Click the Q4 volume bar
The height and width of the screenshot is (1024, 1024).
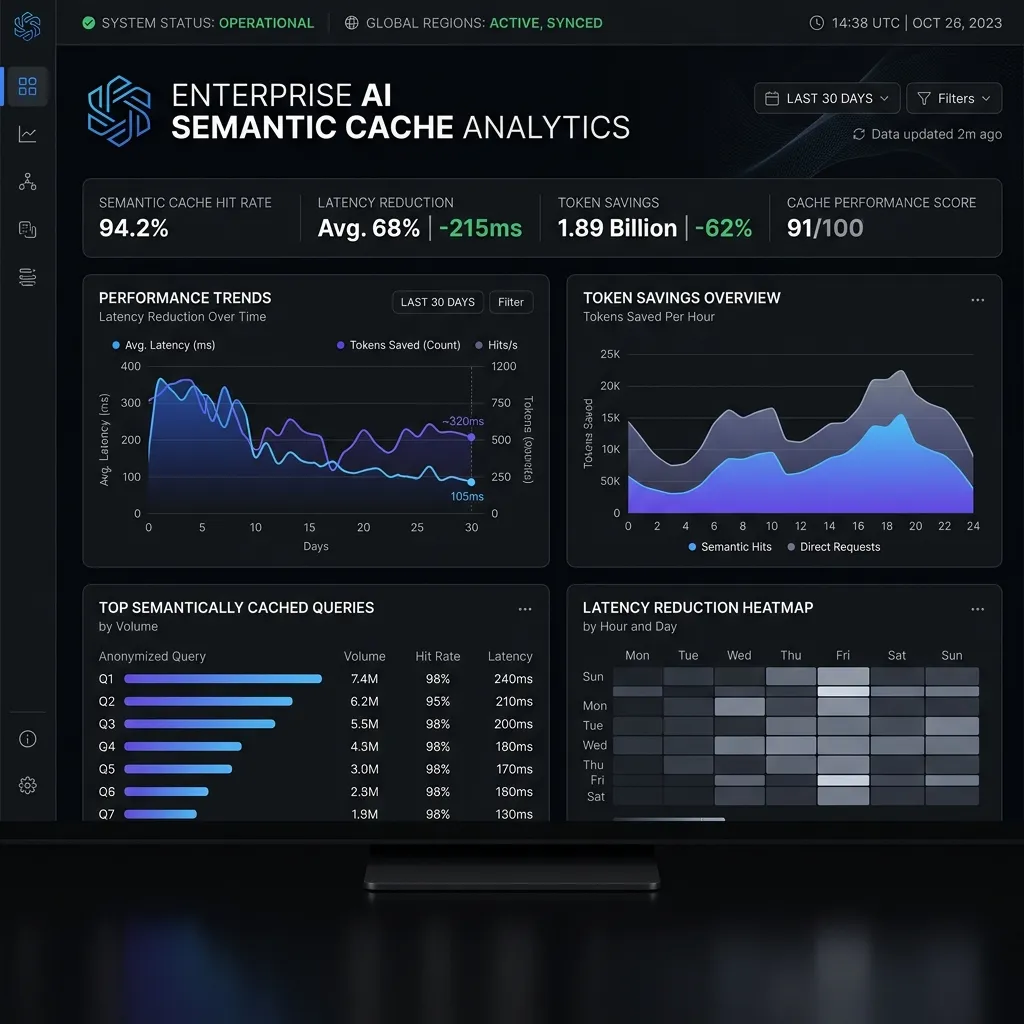[183, 746]
